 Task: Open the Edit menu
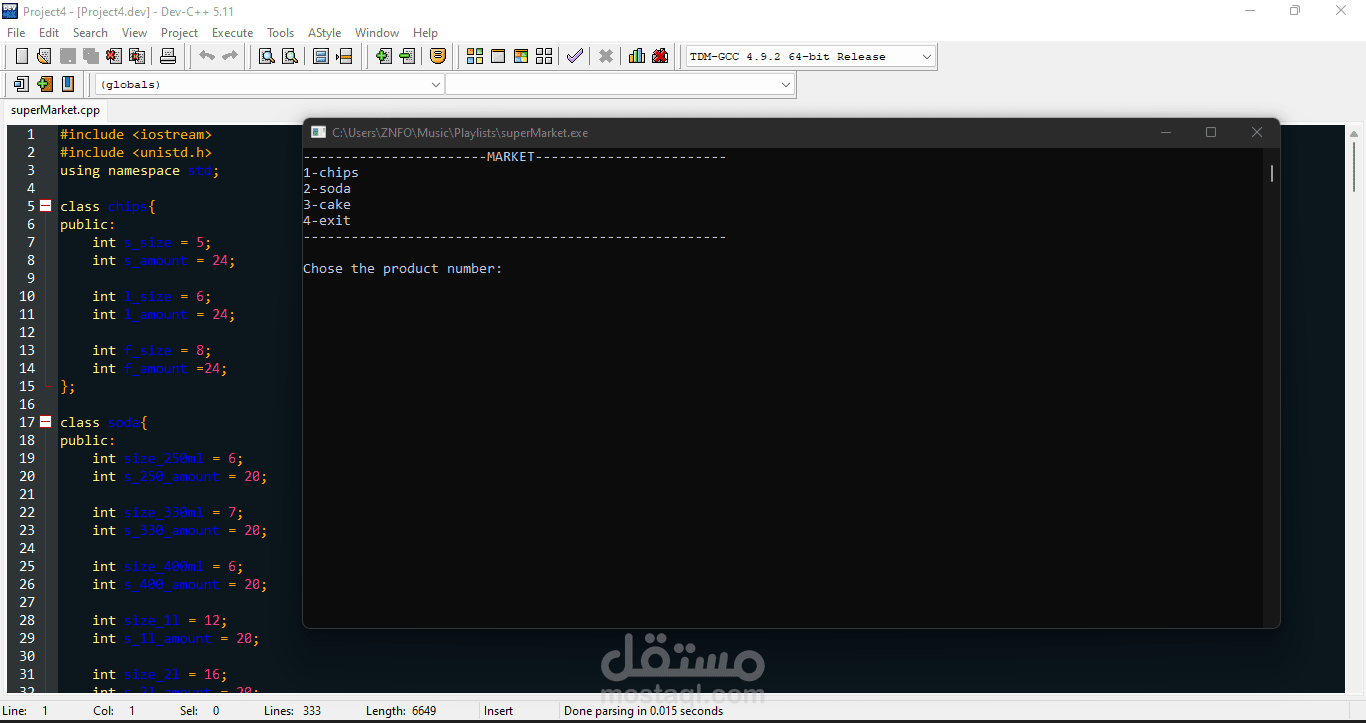[x=49, y=33]
